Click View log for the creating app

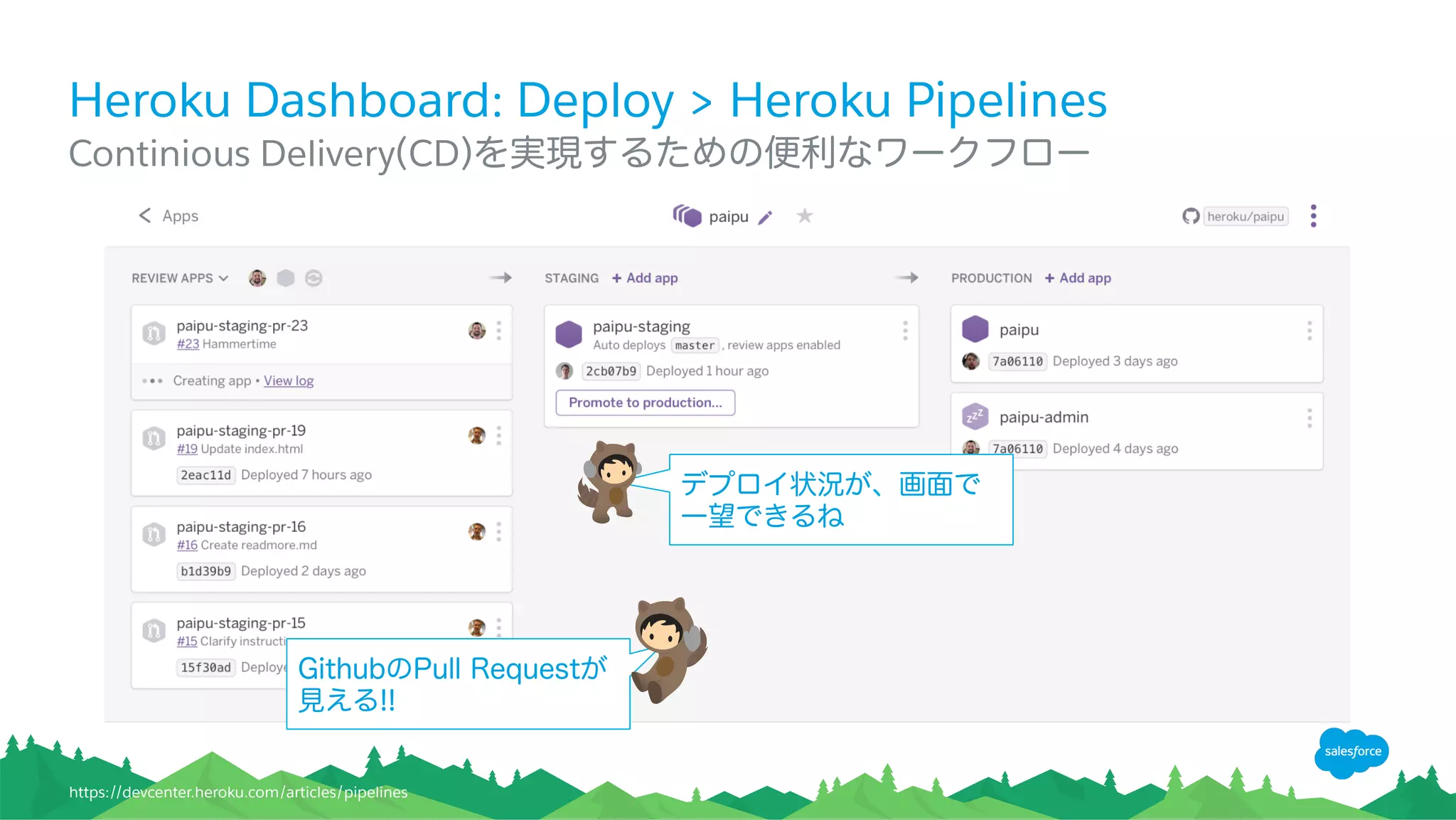(289, 381)
